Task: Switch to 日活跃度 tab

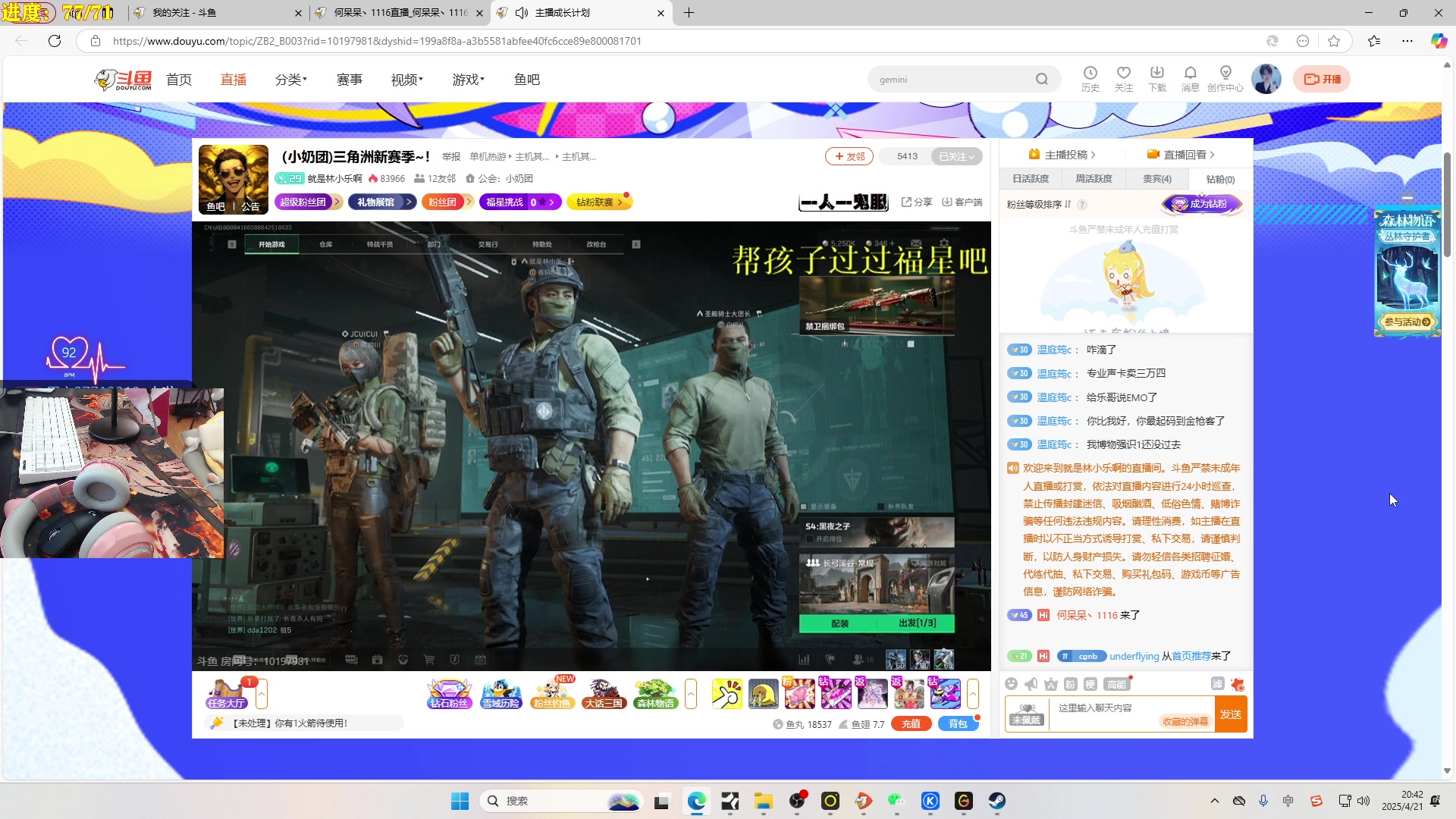Action: [1031, 179]
